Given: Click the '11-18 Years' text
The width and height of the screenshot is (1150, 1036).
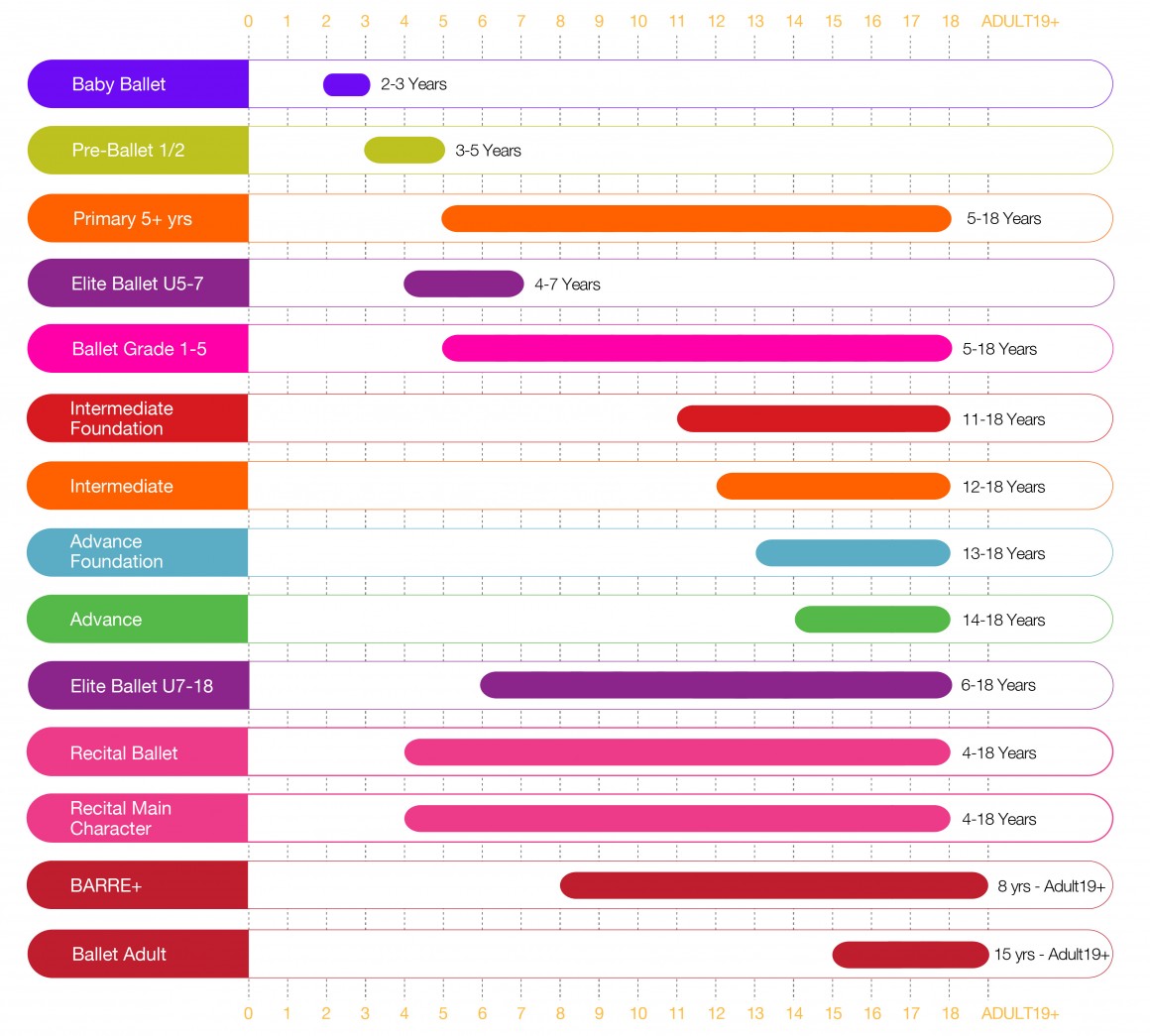Looking at the screenshot, I should [1003, 419].
